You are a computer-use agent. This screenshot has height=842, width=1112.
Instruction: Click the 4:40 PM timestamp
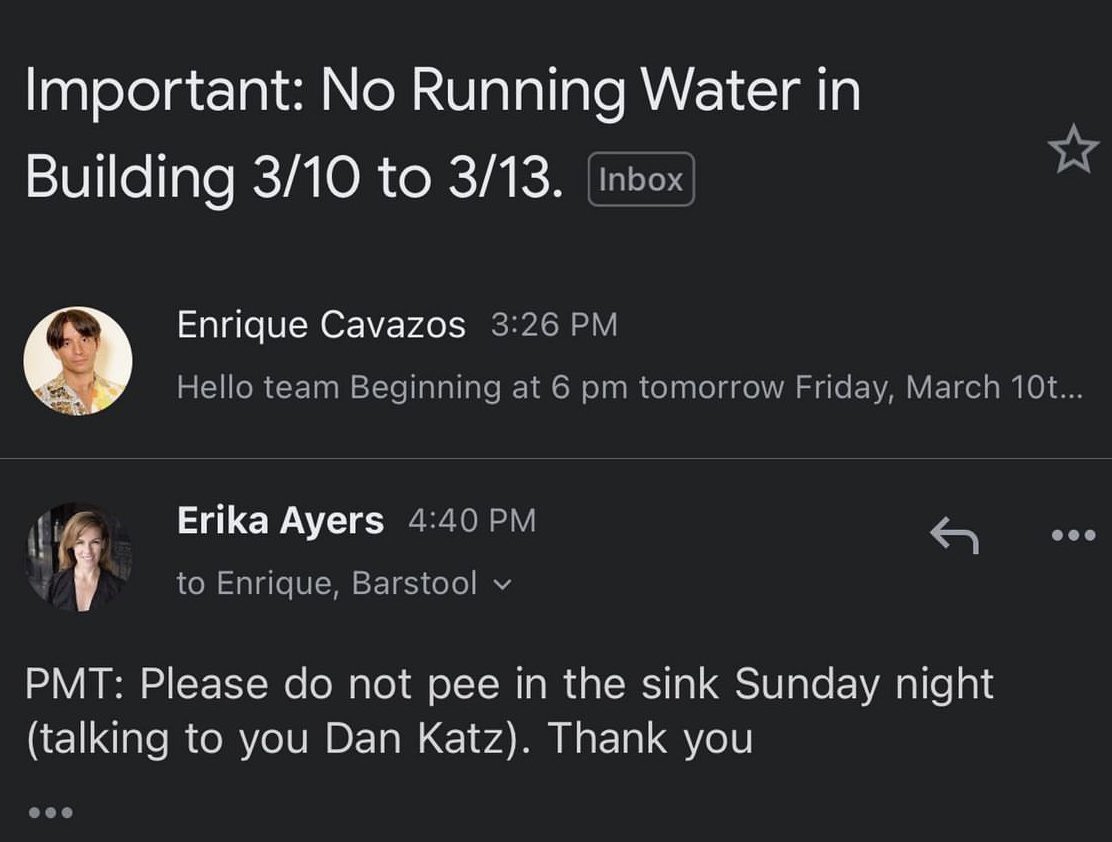[472, 521]
